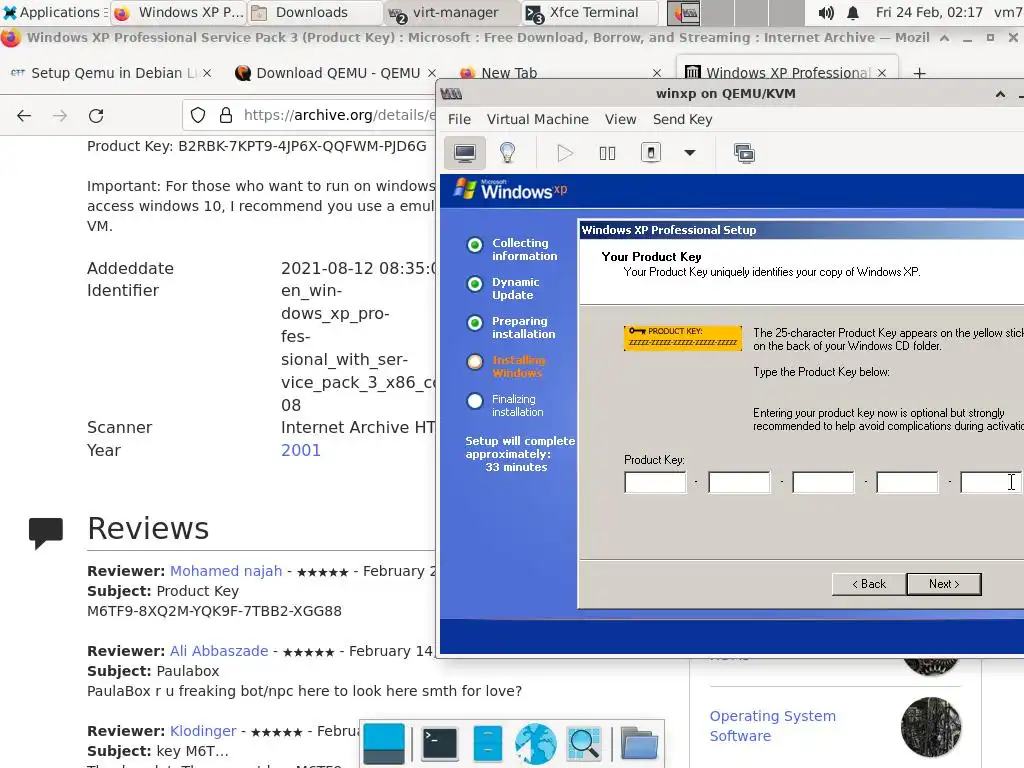Close the New Tab tab
This screenshot has height=768, width=1024.
[x=657, y=73]
